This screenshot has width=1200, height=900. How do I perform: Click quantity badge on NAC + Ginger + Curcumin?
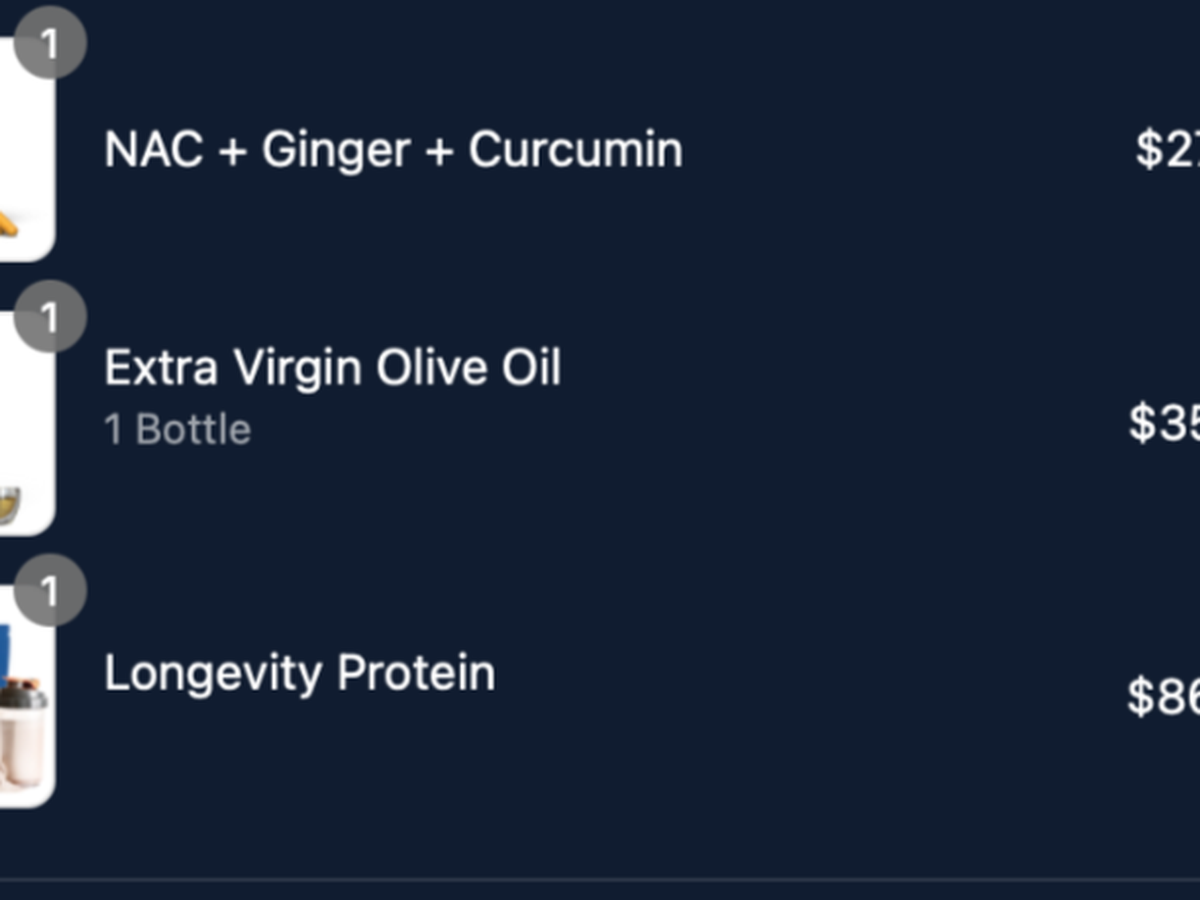[x=49, y=43]
